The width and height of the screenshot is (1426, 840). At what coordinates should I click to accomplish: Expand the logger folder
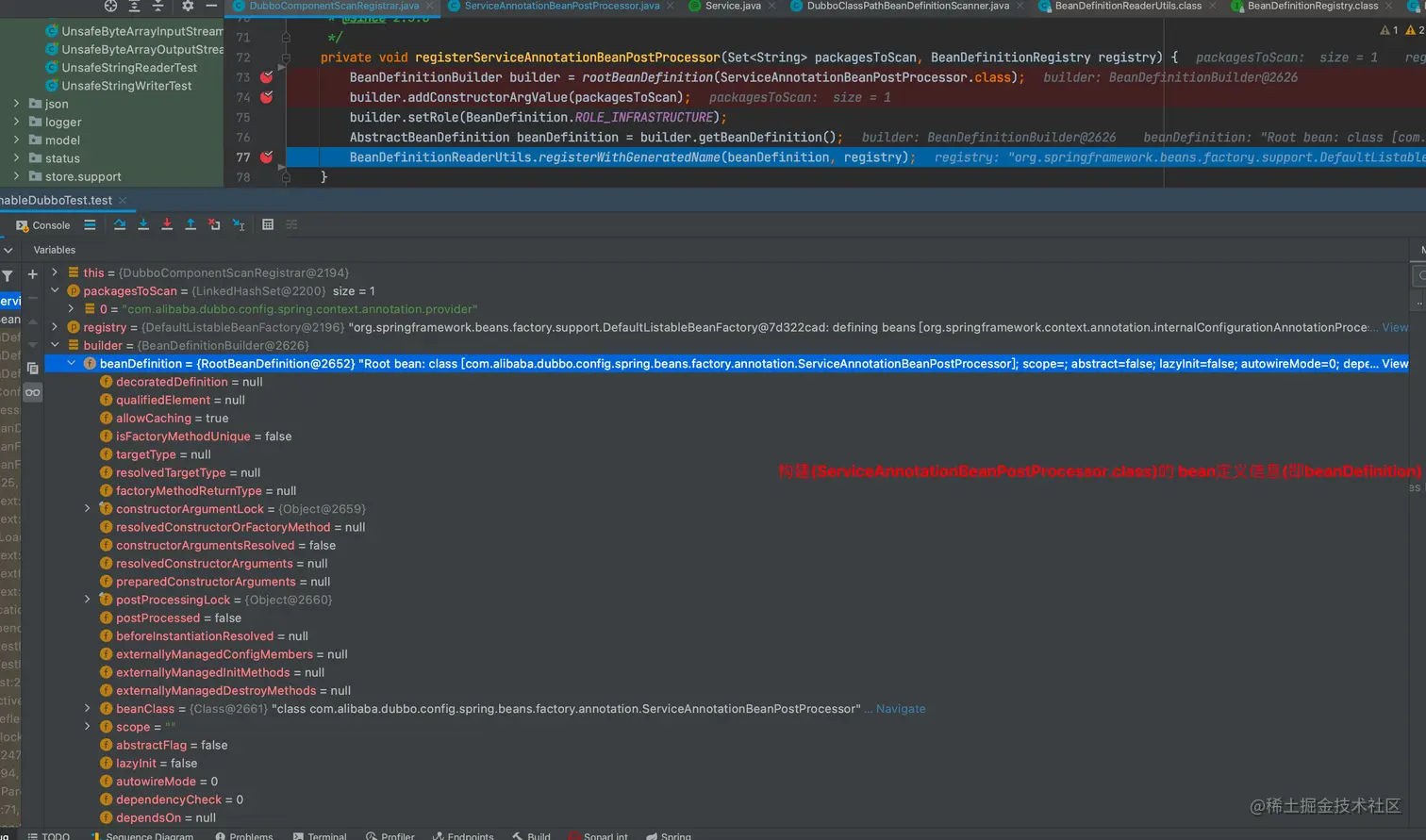click(16, 122)
